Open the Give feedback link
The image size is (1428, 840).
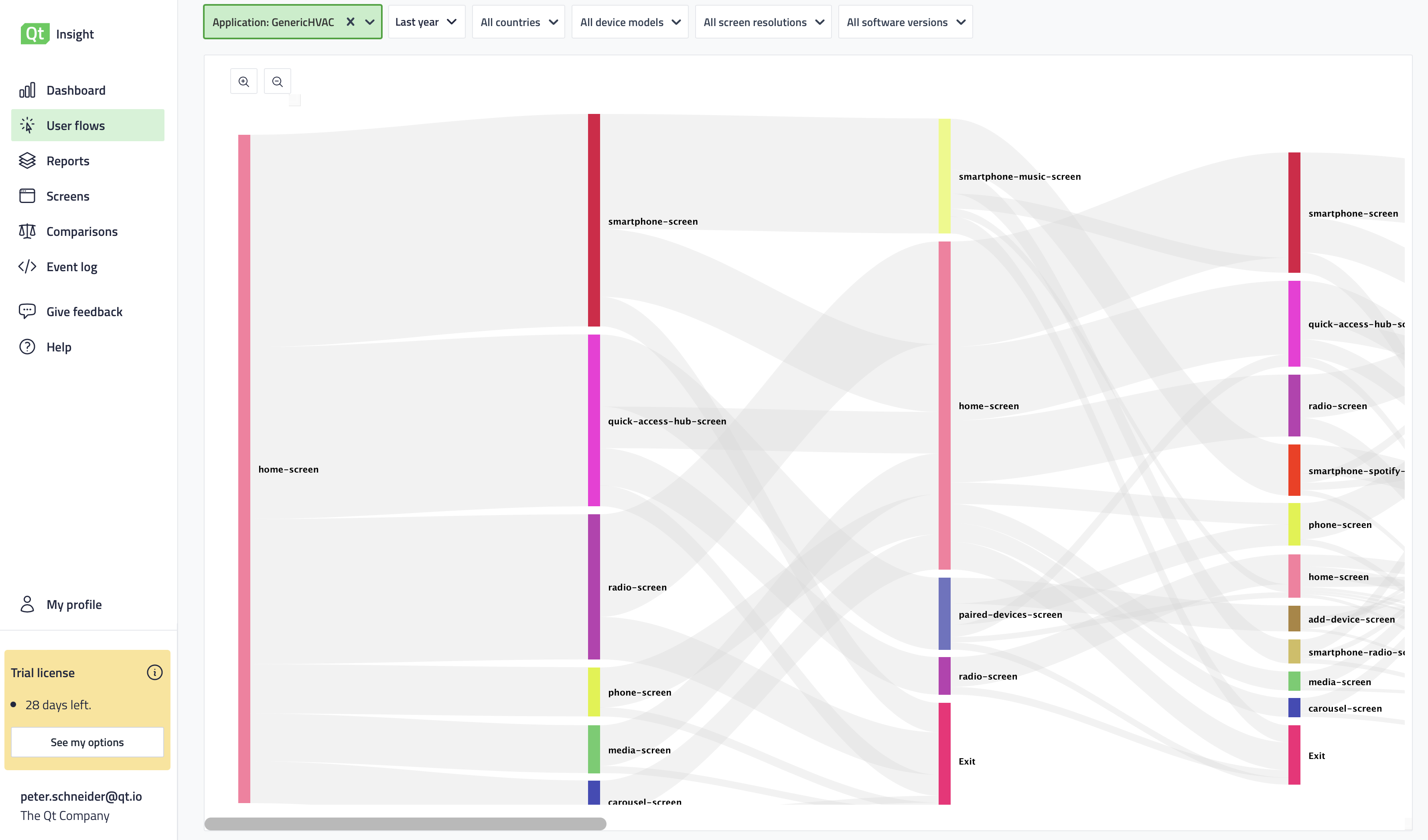(x=84, y=312)
